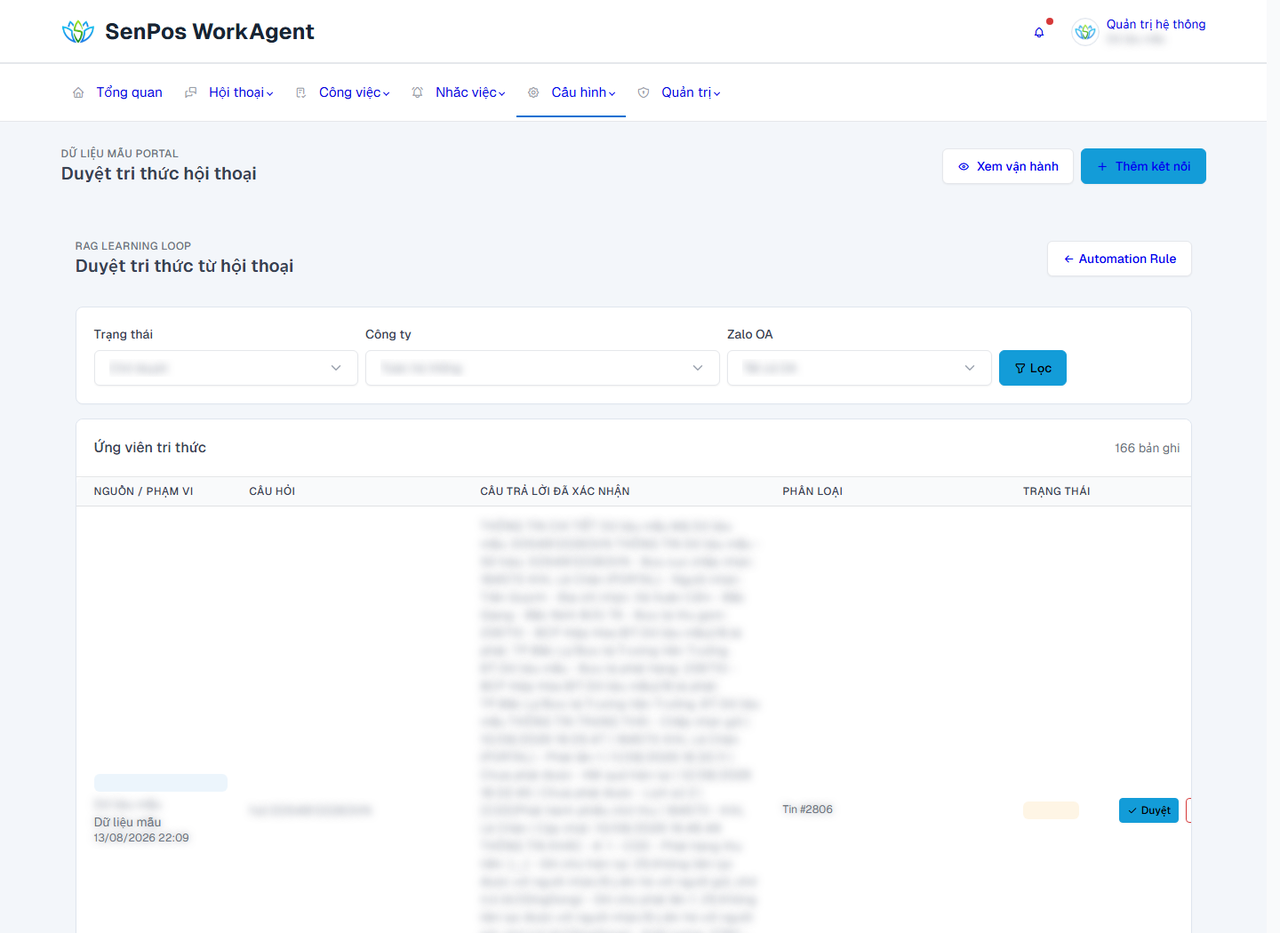Click Thêm kết nối button
This screenshot has width=1280, height=933.
[x=1143, y=167]
